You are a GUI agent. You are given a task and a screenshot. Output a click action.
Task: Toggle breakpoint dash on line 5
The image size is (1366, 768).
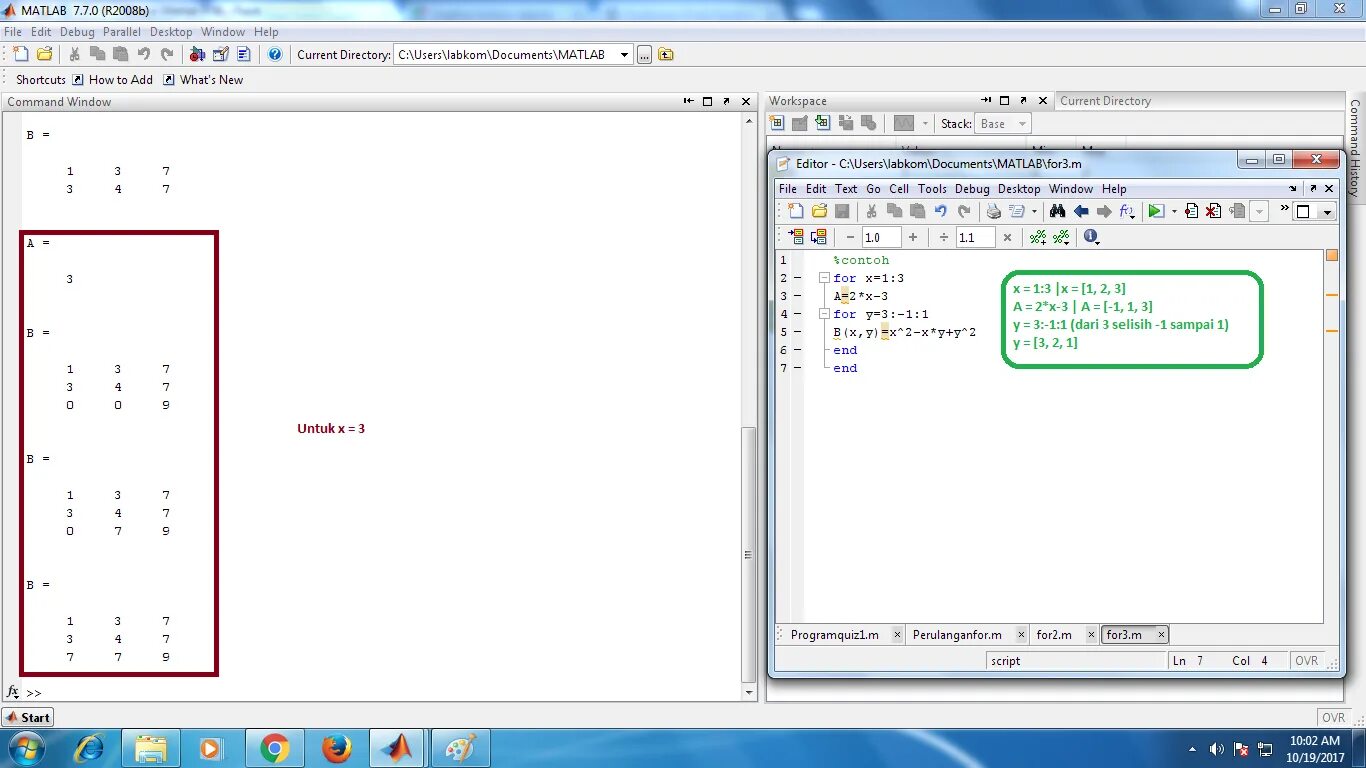pyautogui.click(x=797, y=332)
